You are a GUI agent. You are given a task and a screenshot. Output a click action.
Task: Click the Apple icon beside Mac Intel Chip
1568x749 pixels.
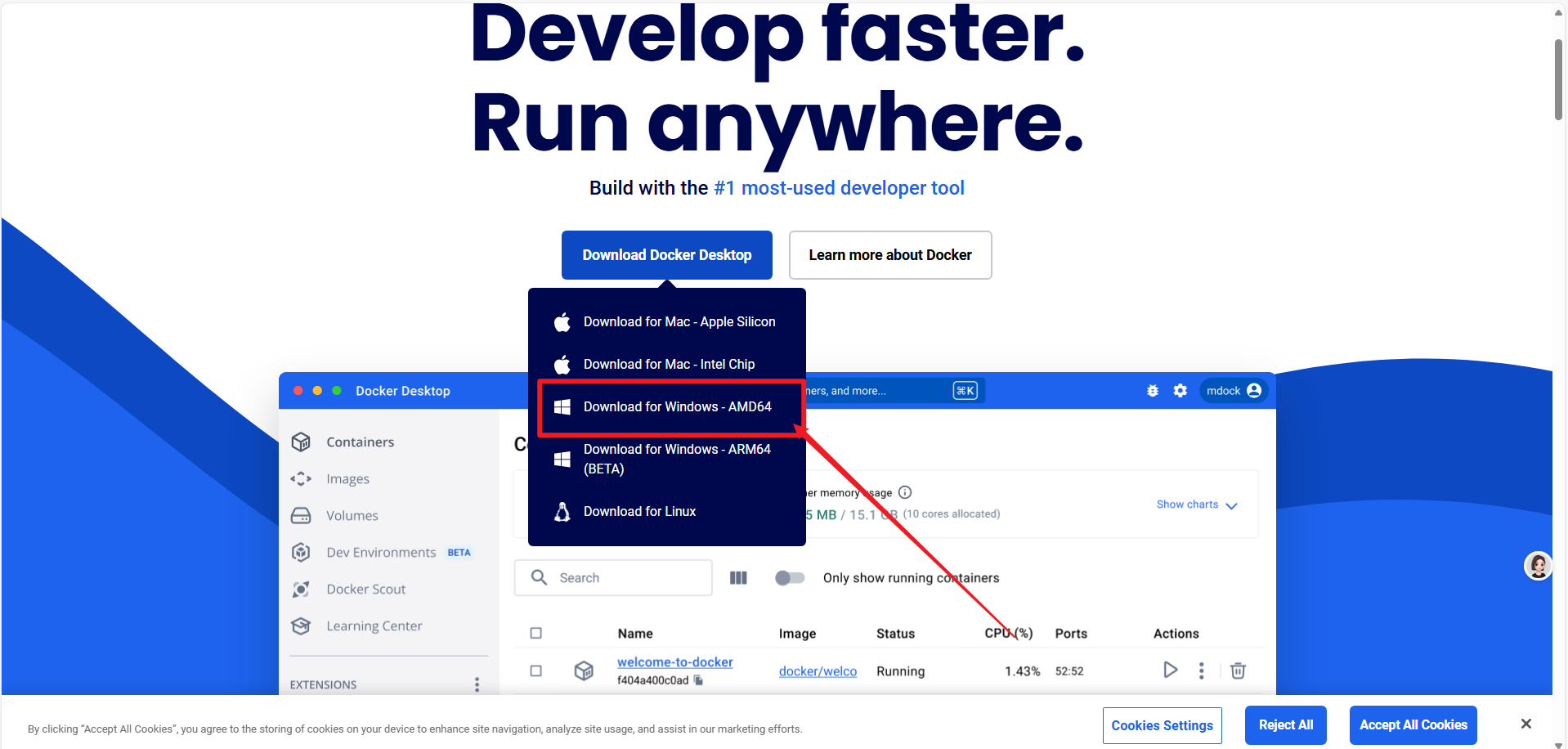(562, 364)
